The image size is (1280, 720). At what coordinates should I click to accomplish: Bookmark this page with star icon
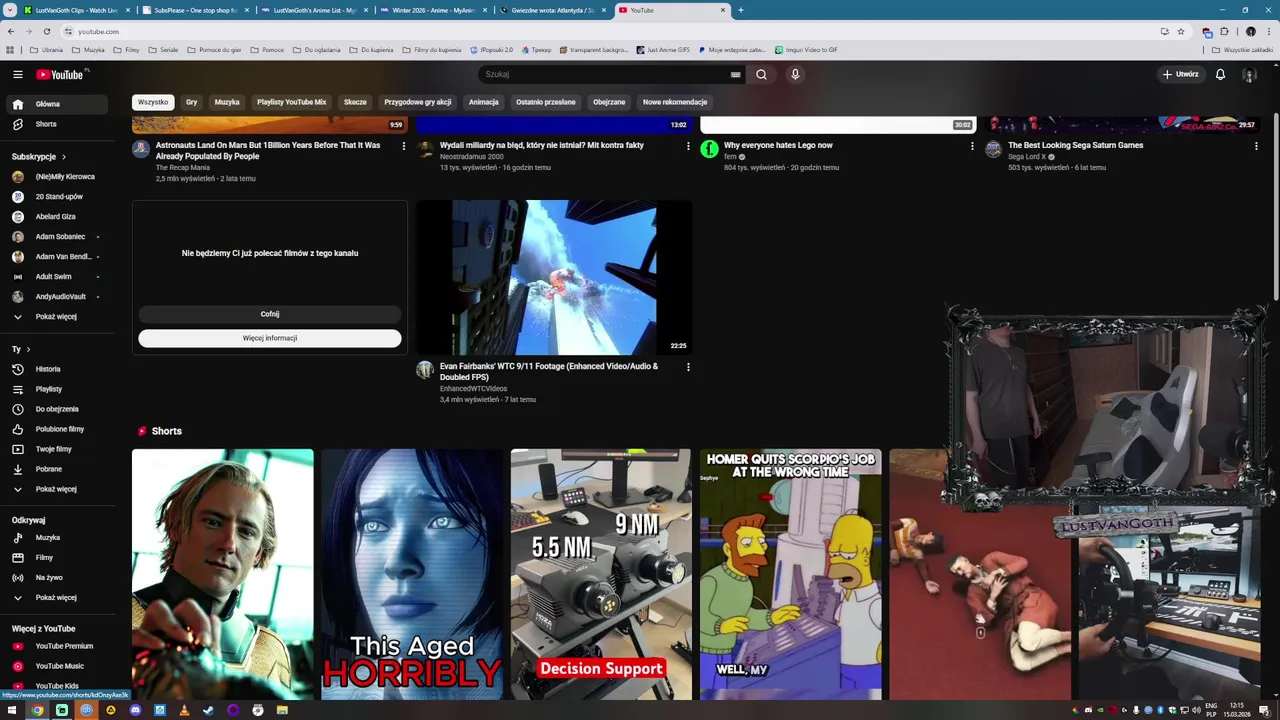tap(1181, 31)
